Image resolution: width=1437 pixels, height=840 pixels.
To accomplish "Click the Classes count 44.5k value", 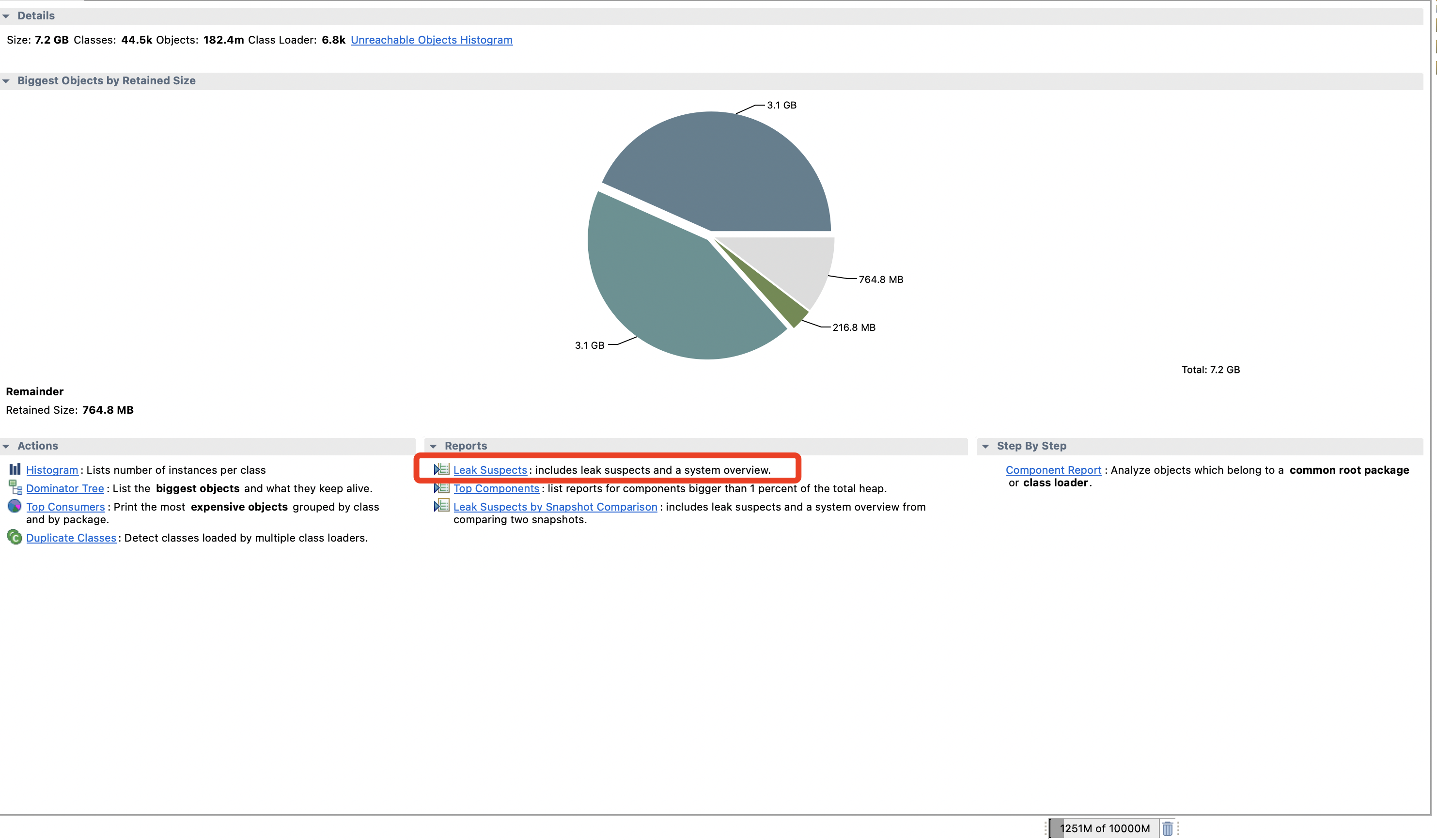I will 136,40.
